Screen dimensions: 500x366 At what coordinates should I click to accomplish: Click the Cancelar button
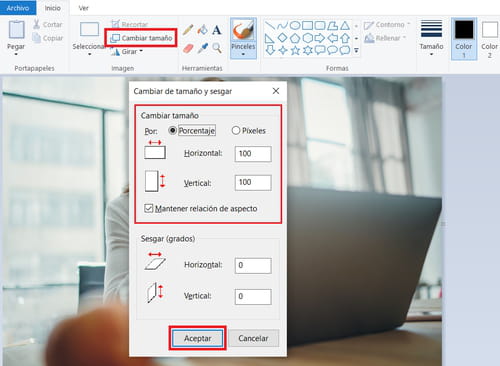tap(253, 338)
